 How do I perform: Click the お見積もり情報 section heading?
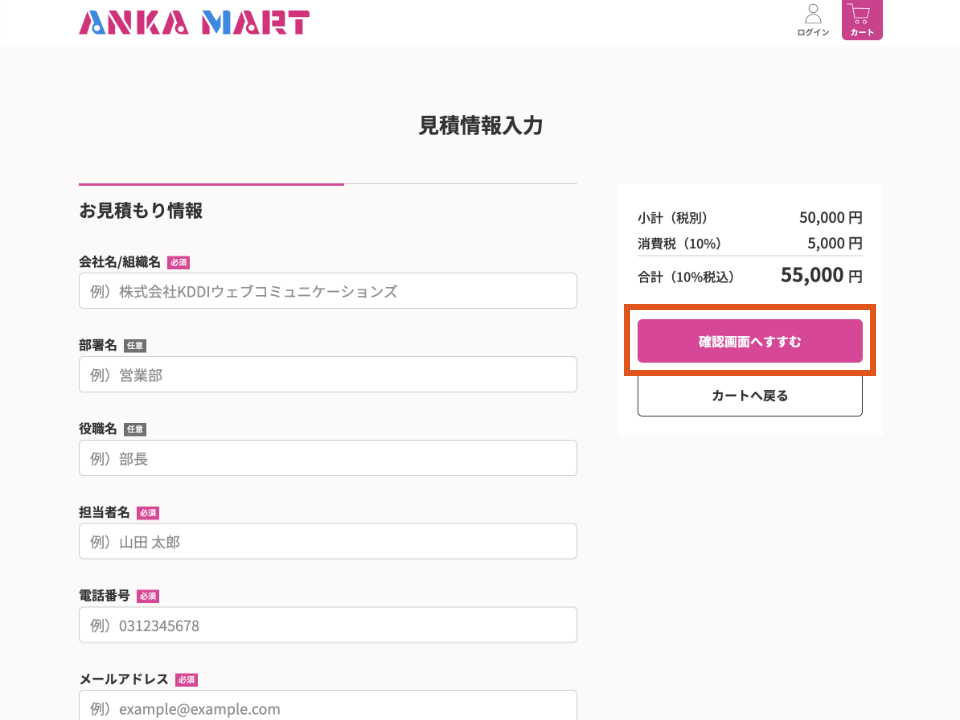[141, 211]
